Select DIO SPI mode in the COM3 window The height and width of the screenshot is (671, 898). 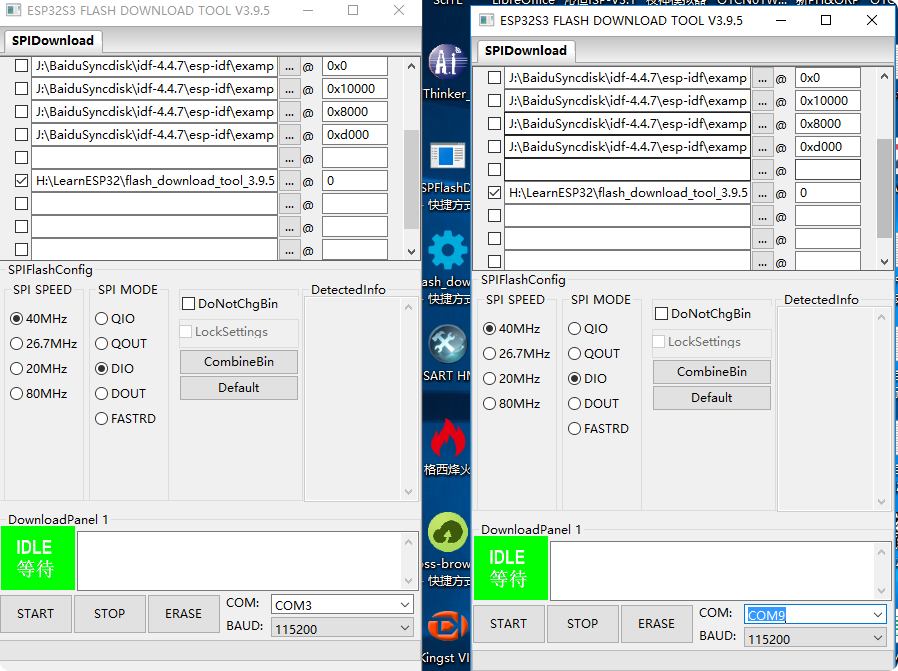click(114, 369)
